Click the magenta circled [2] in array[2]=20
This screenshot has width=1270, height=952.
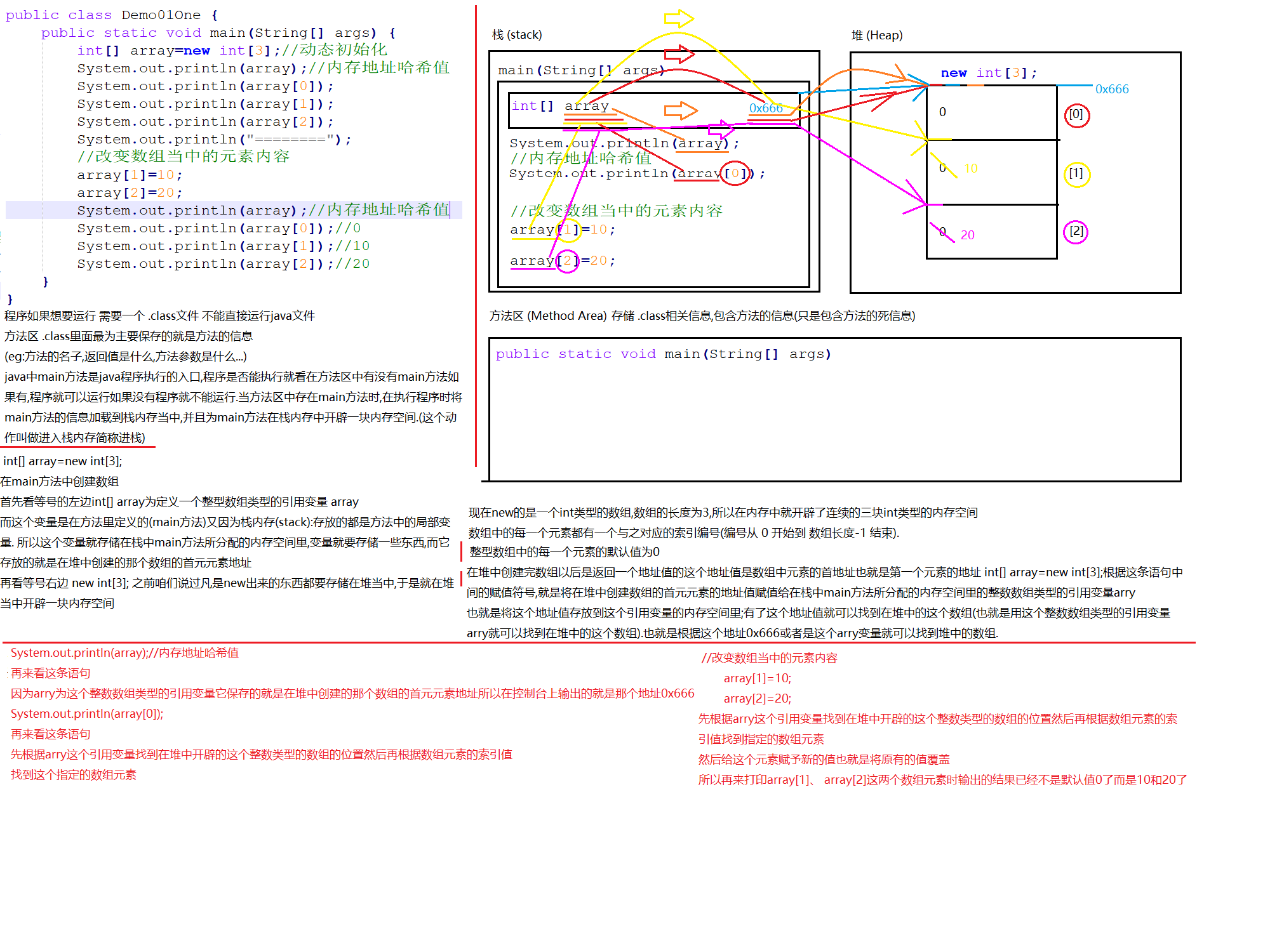click(x=567, y=260)
